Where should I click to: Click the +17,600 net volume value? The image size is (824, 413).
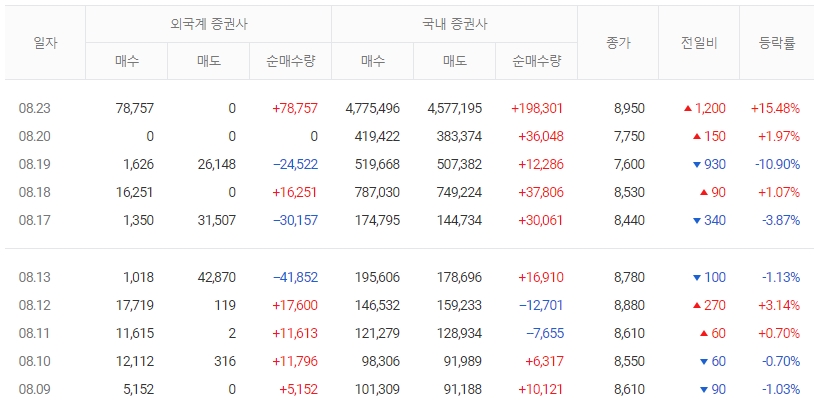pyautogui.click(x=295, y=305)
